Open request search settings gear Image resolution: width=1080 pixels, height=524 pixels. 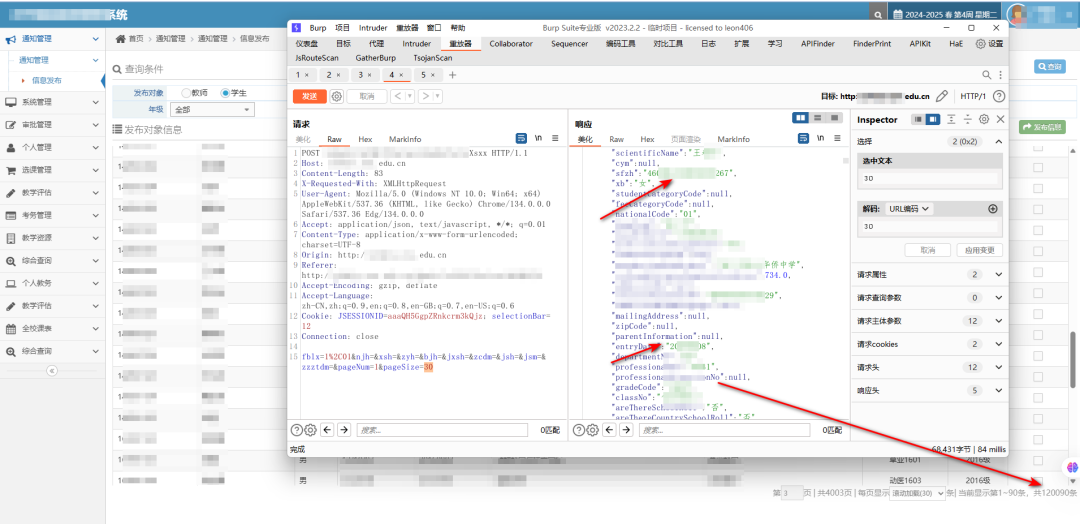(311, 430)
